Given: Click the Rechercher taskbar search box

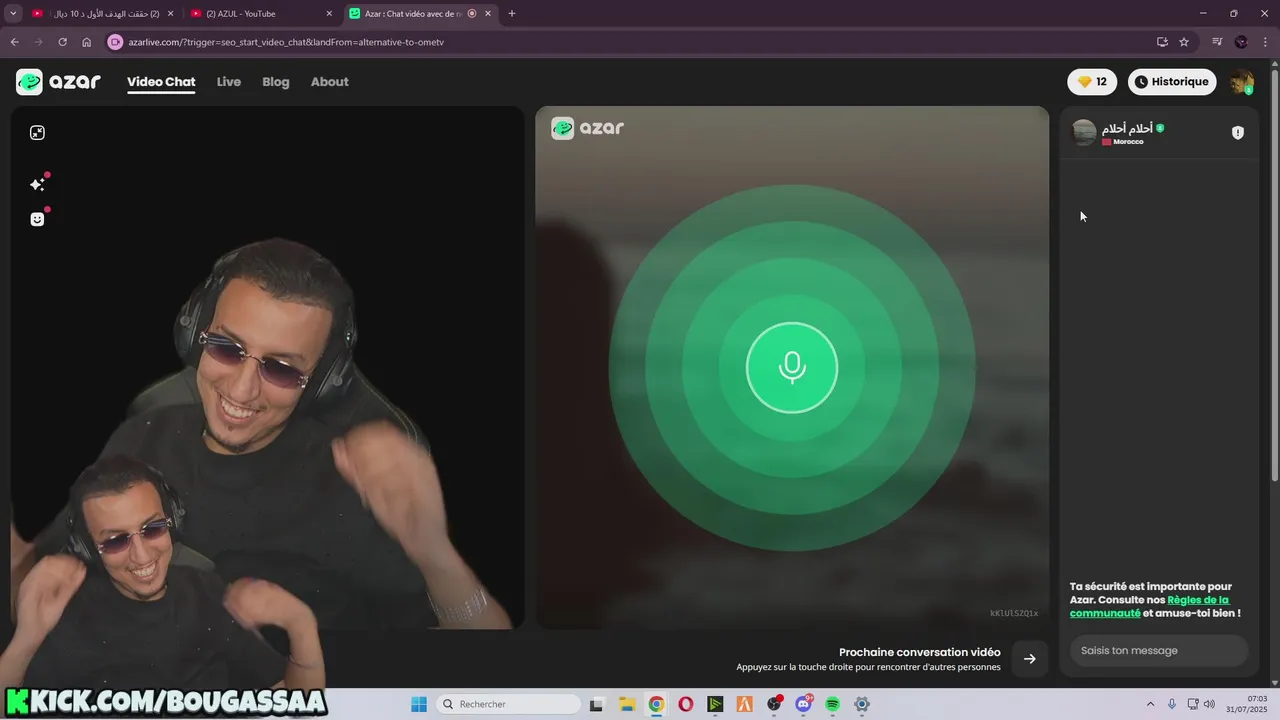Looking at the screenshot, I should [x=509, y=704].
